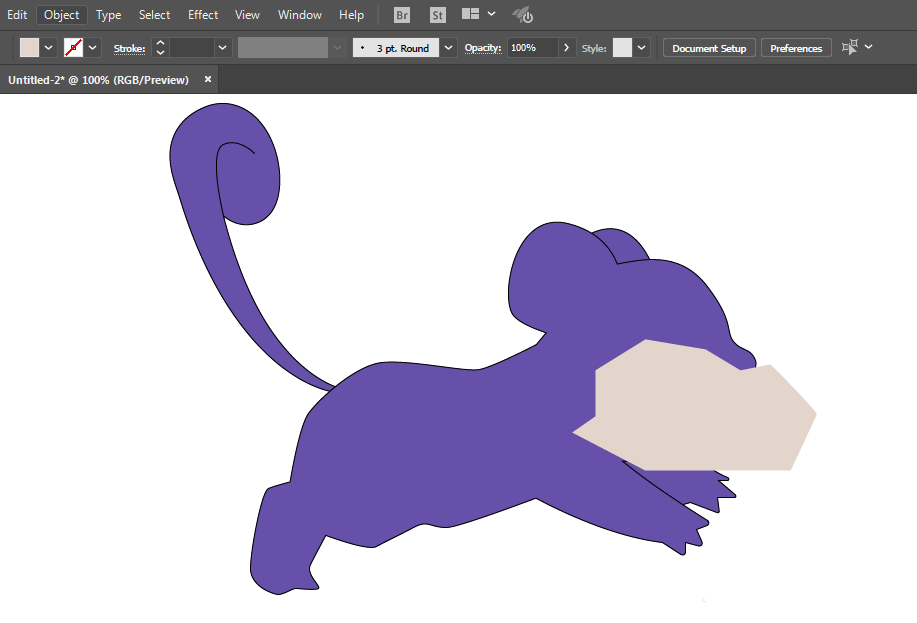Open the Edit menu
The height and width of the screenshot is (623, 917).
tap(17, 15)
